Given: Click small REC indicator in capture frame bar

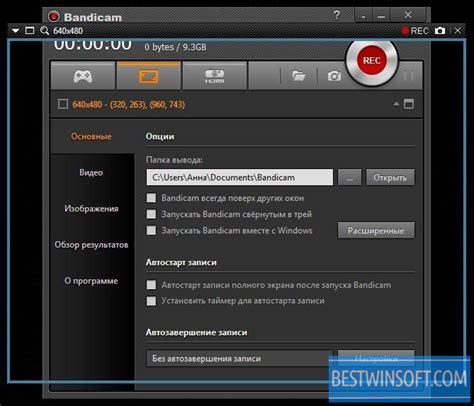Looking at the screenshot, I should pos(415,31).
